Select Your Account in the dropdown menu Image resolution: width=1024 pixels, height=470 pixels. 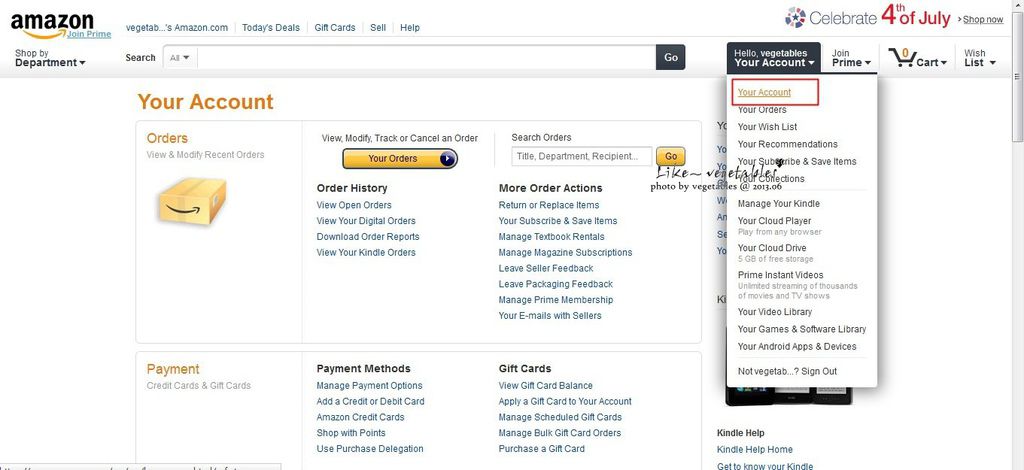point(764,92)
